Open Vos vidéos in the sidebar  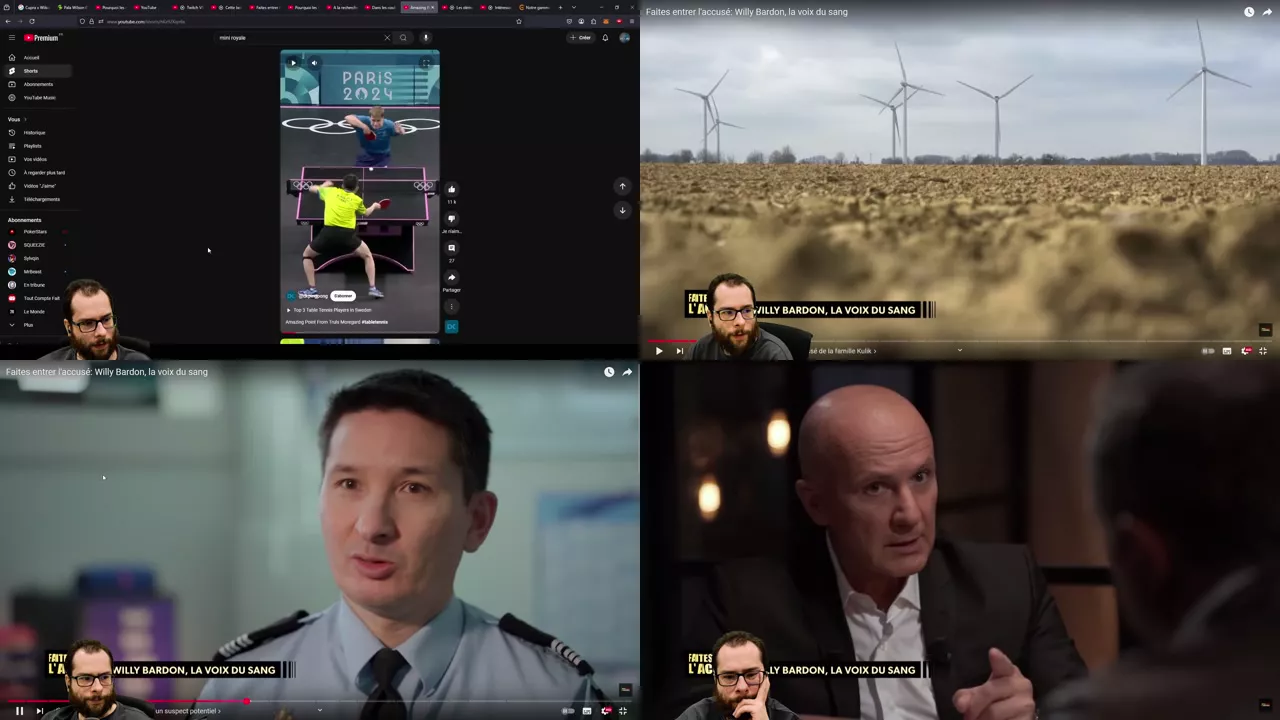point(36,159)
